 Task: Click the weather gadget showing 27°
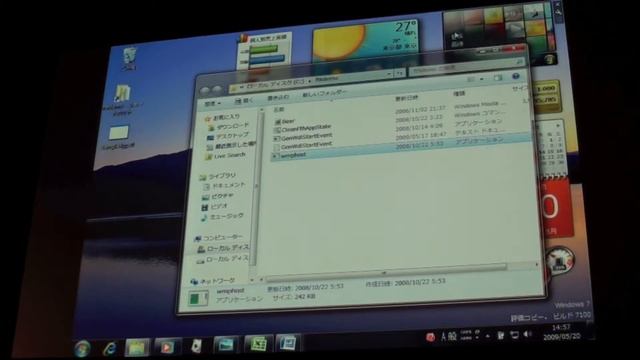(x=366, y=41)
